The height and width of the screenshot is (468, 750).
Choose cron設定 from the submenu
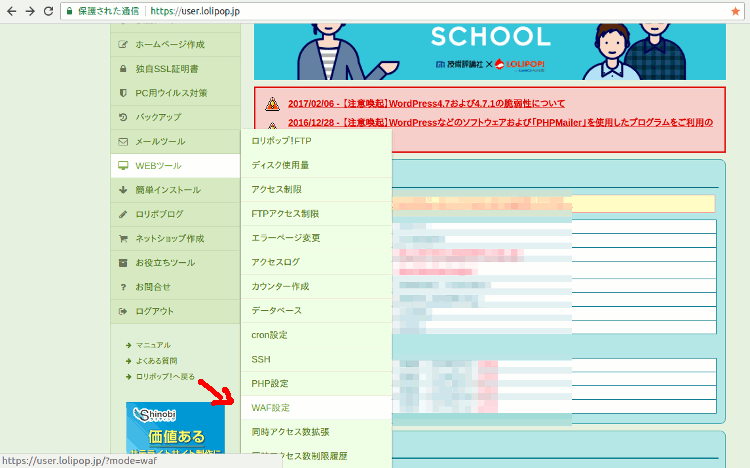pyautogui.click(x=316, y=335)
